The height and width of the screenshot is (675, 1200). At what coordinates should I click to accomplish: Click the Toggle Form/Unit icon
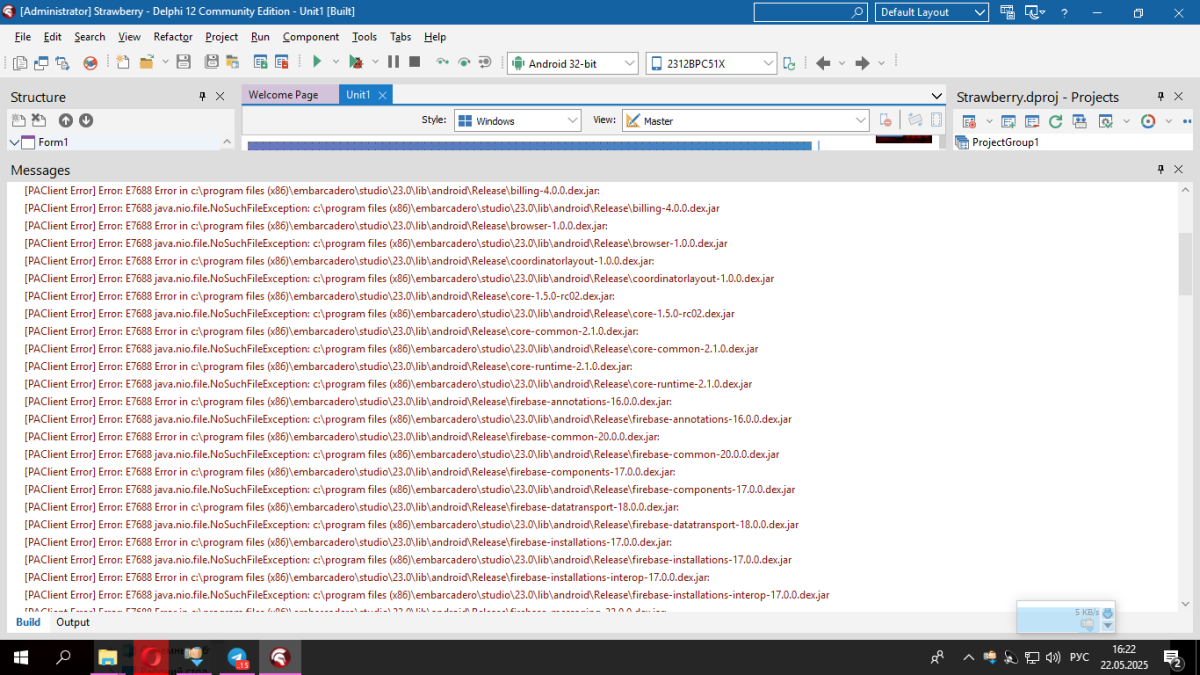coord(62,62)
